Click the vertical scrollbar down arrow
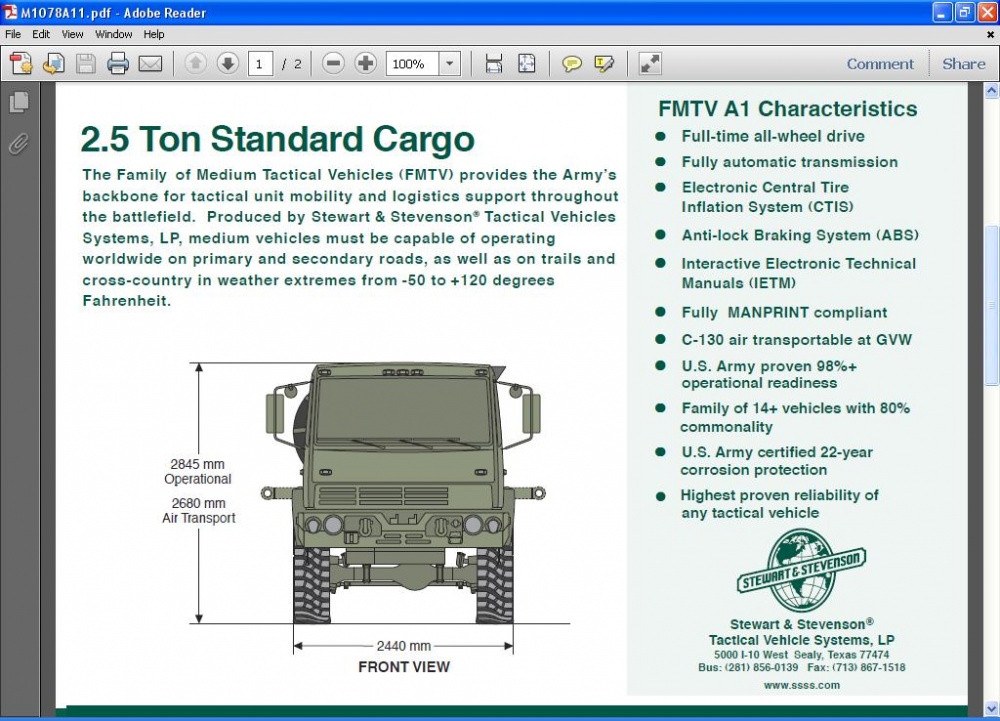This screenshot has height=721, width=1000. tap(992, 708)
